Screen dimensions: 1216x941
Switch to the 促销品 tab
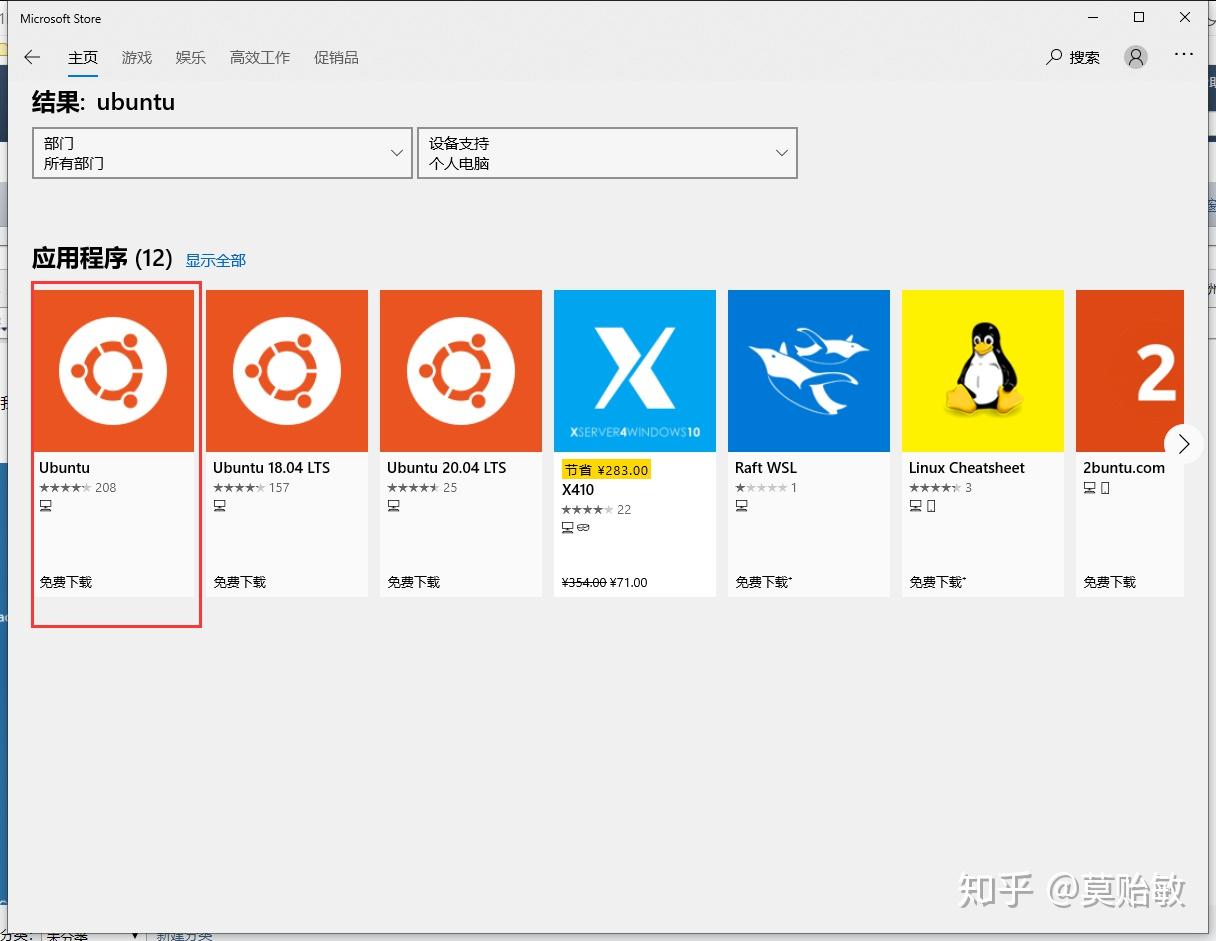[x=336, y=58]
